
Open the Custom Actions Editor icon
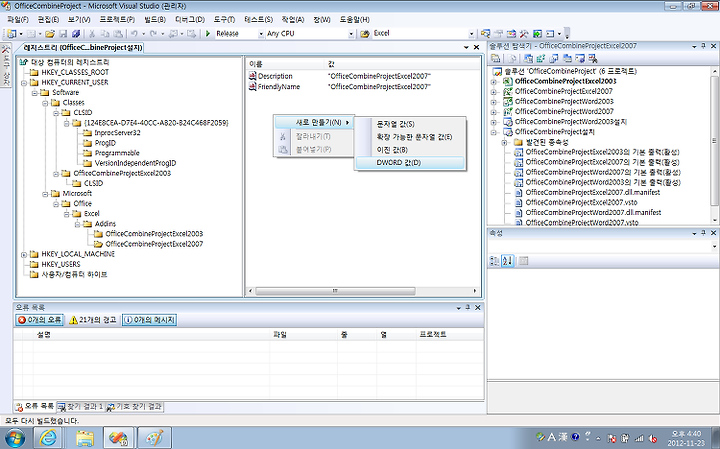coord(580,58)
